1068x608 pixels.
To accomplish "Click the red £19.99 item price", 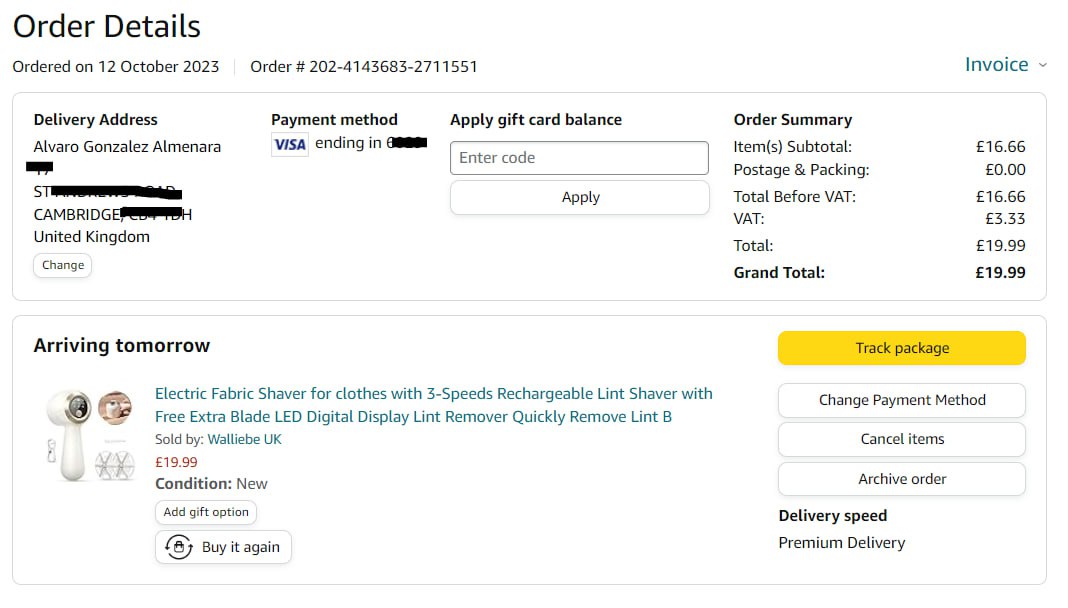I will click(x=176, y=462).
